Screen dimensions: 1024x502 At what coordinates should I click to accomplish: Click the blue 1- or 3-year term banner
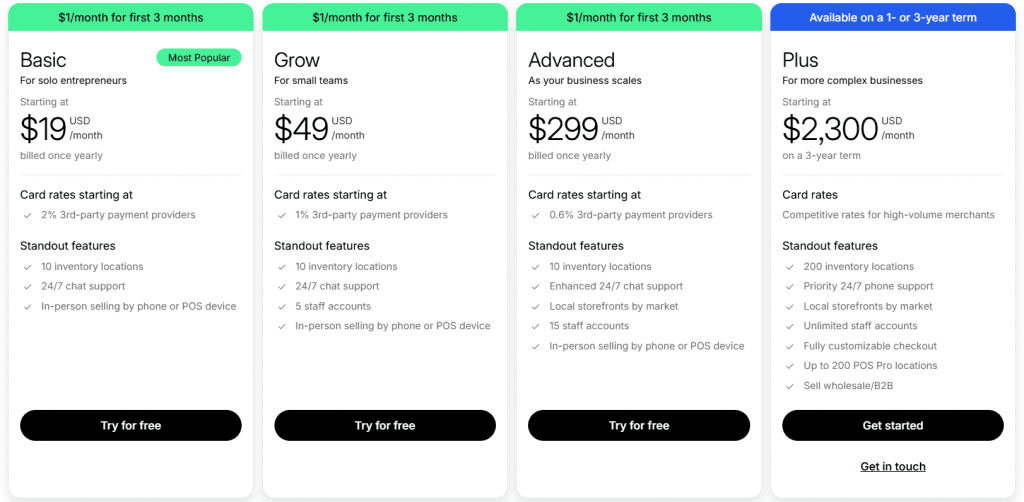coord(892,17)
